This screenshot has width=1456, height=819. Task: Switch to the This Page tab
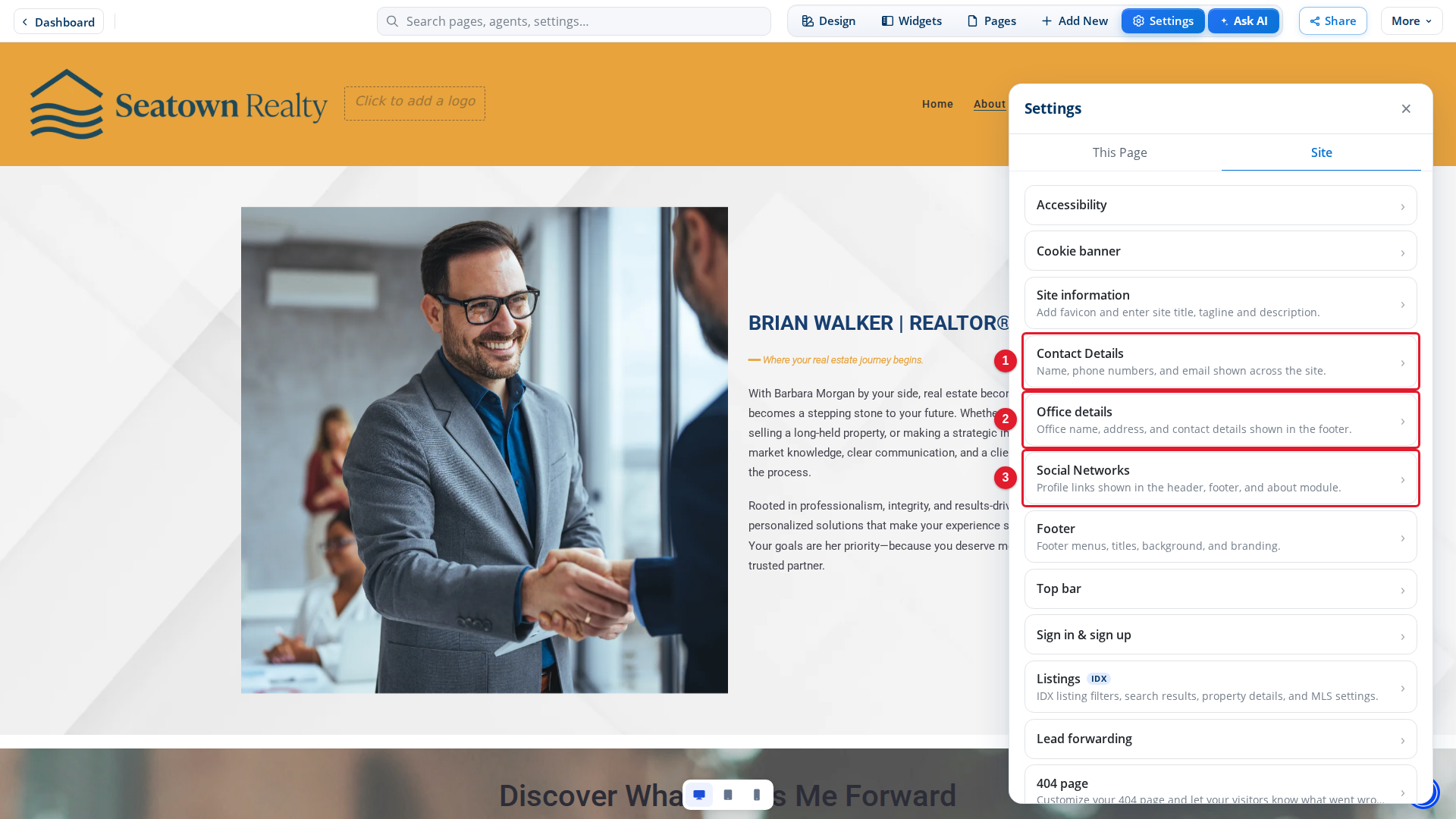coord(1119,152)
